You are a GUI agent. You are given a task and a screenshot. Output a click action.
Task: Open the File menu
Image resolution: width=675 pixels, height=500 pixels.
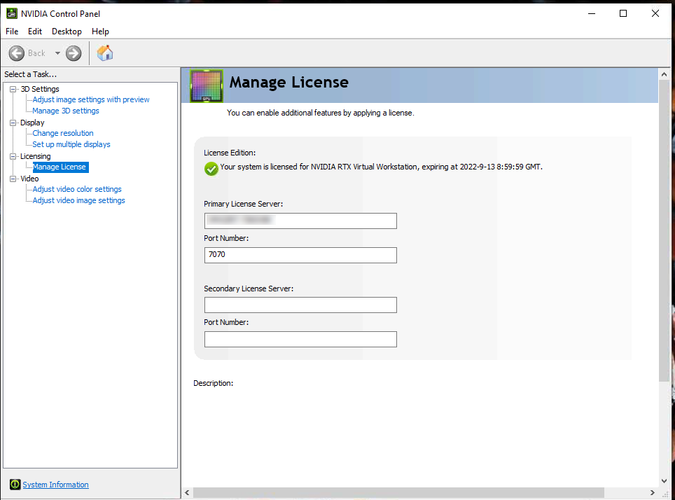click(x=12, y=31)
